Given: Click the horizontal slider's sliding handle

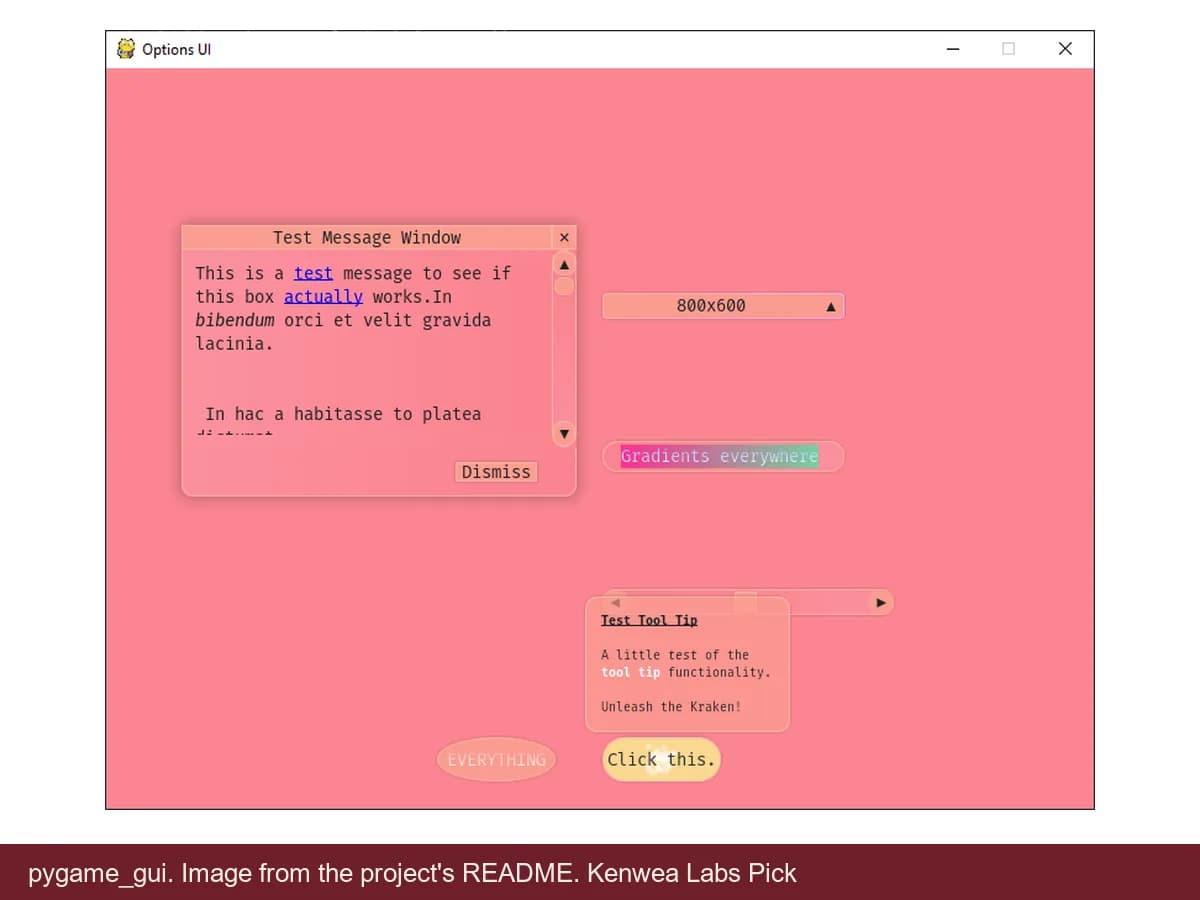Looking at the screenshot, I should [x=746, y=601].
